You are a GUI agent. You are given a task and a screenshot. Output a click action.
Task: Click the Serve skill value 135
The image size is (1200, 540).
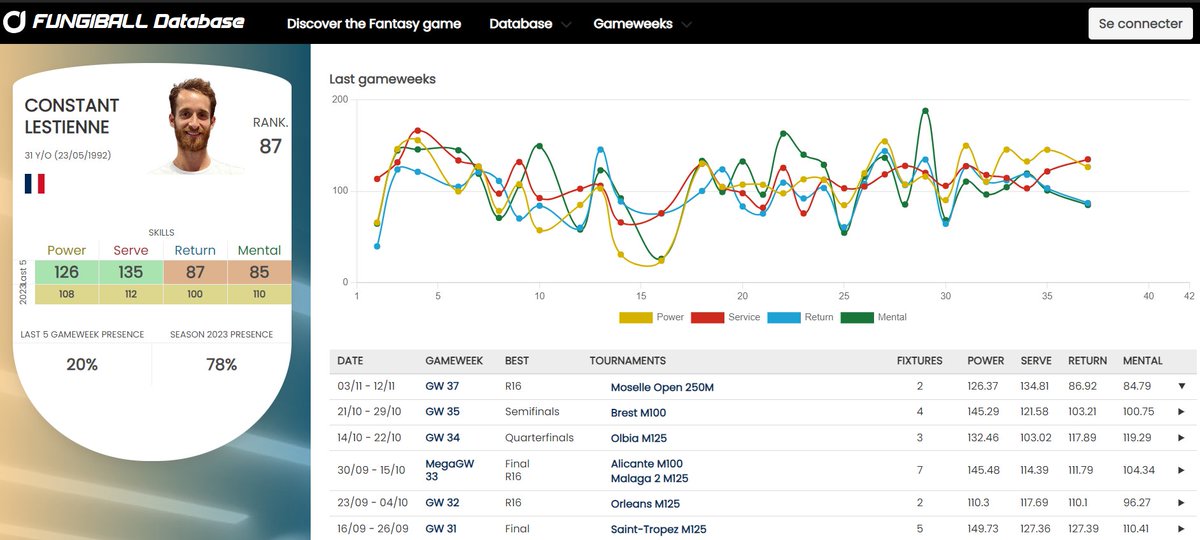pyautogui.click(x=131, y=272)
